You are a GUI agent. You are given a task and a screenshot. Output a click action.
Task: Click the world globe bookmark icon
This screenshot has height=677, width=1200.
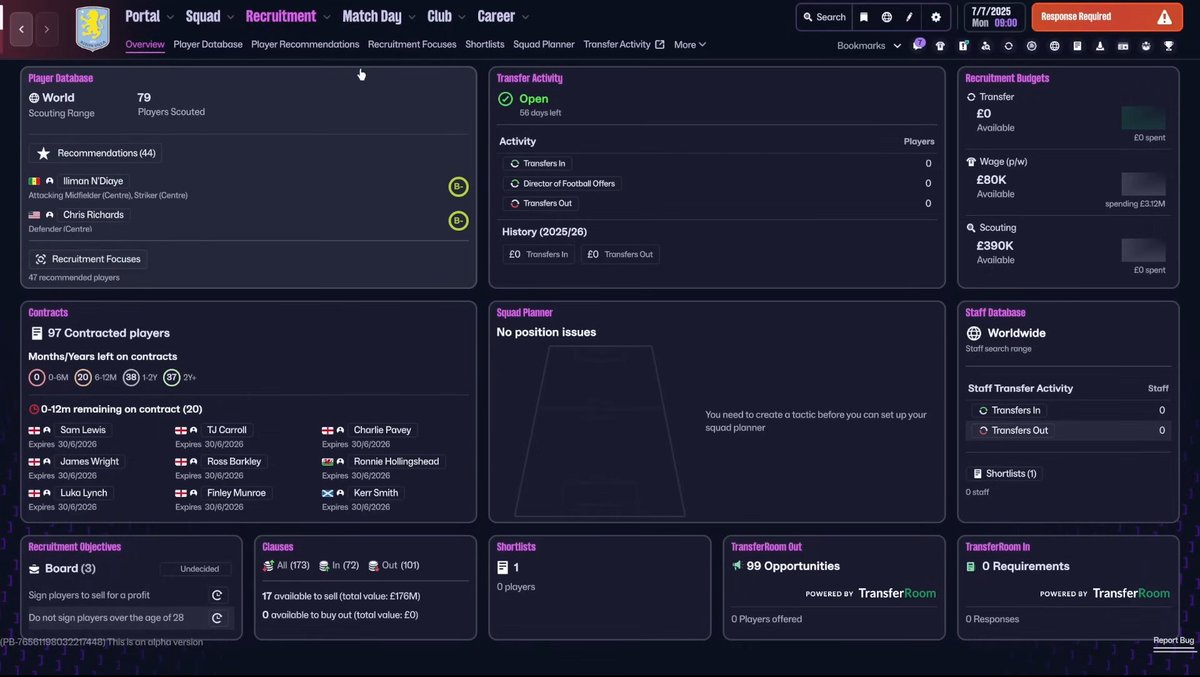tap(1054, 46)
